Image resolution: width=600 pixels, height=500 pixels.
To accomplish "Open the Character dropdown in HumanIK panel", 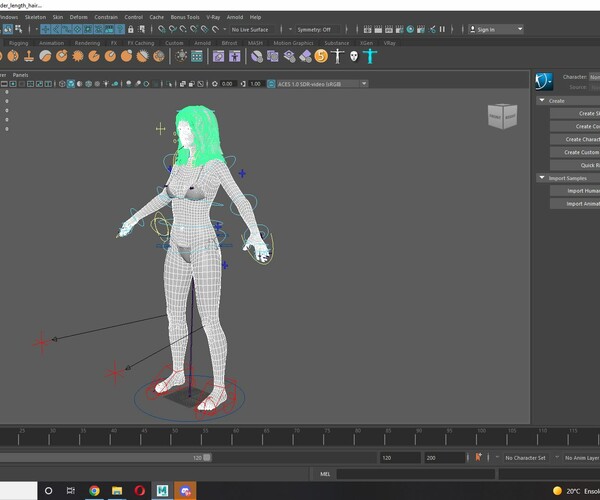I will (594, 77).
